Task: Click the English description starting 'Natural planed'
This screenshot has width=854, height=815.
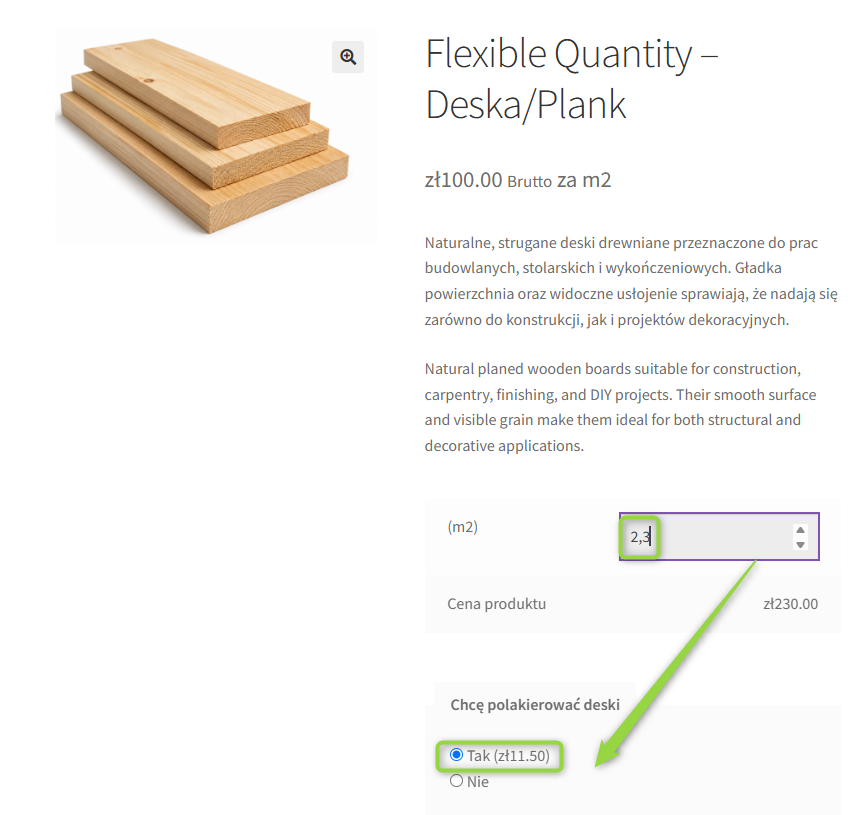Action: pyautogui.click(x=620, y=407)
